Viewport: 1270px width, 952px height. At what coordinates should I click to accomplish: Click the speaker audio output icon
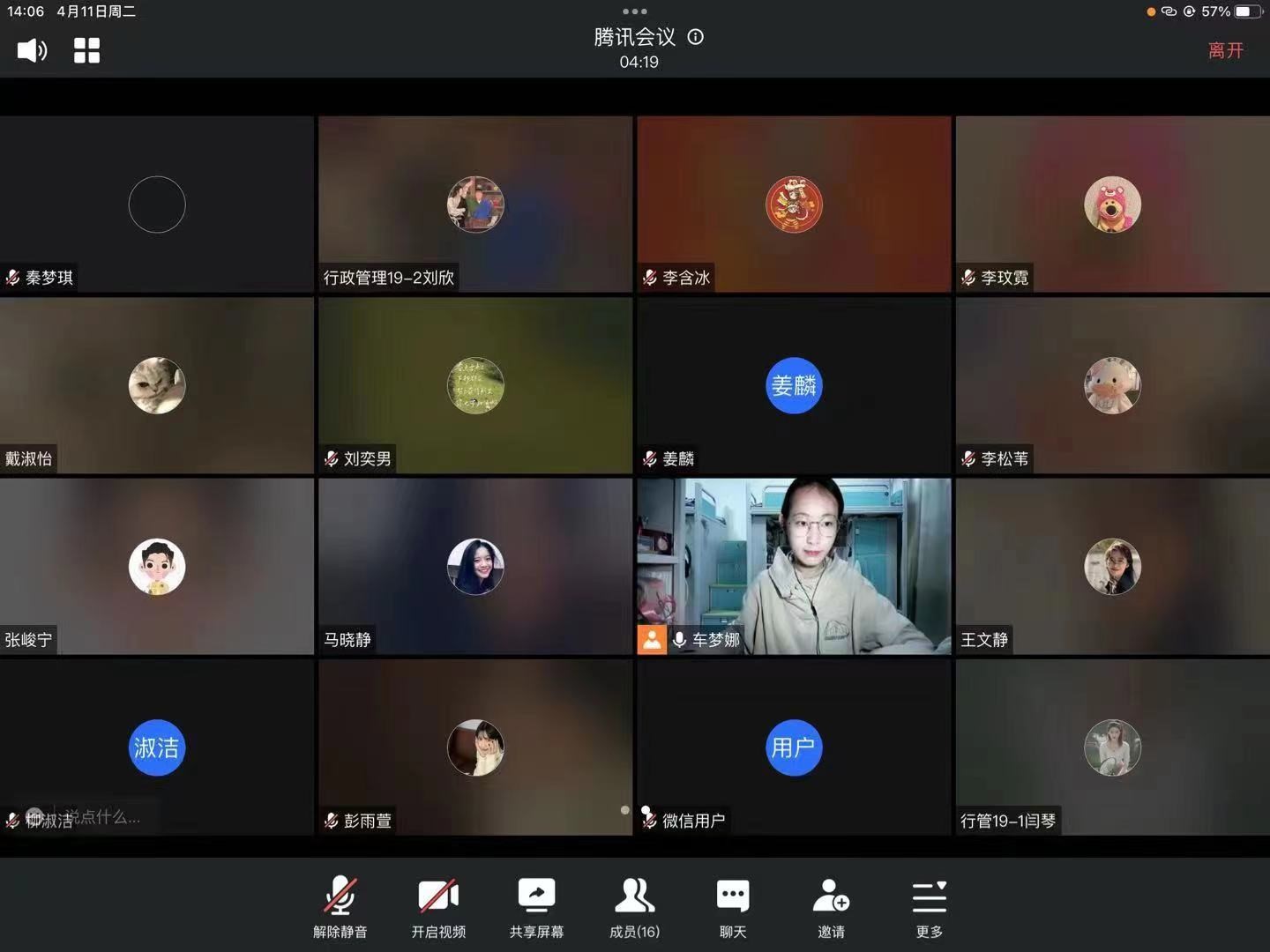pyautogui.click(x=33, y=50)
